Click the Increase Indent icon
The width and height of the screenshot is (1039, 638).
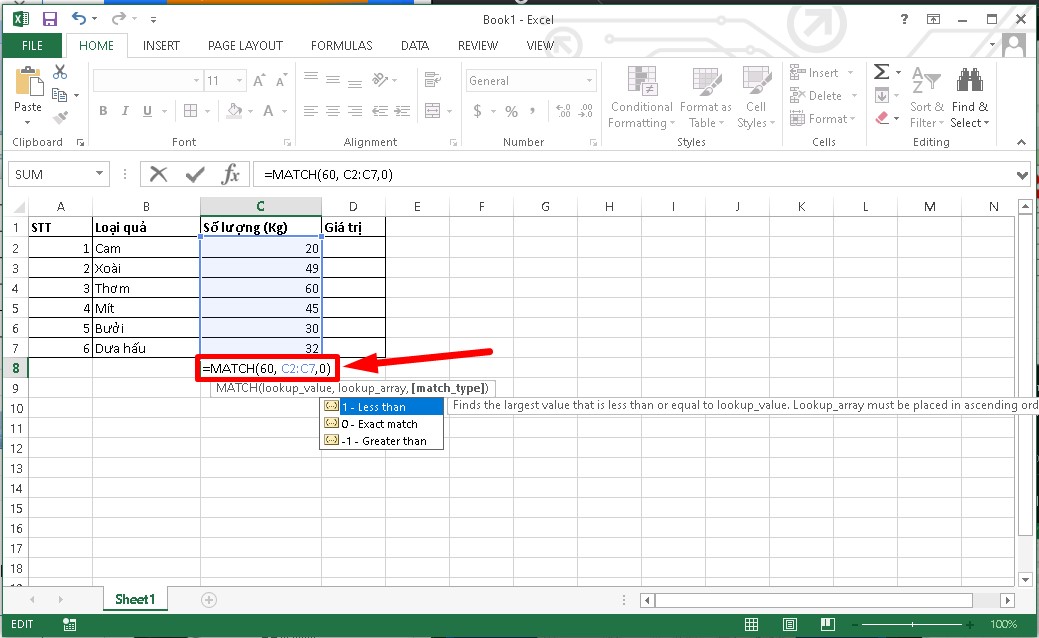coord(402,111)
